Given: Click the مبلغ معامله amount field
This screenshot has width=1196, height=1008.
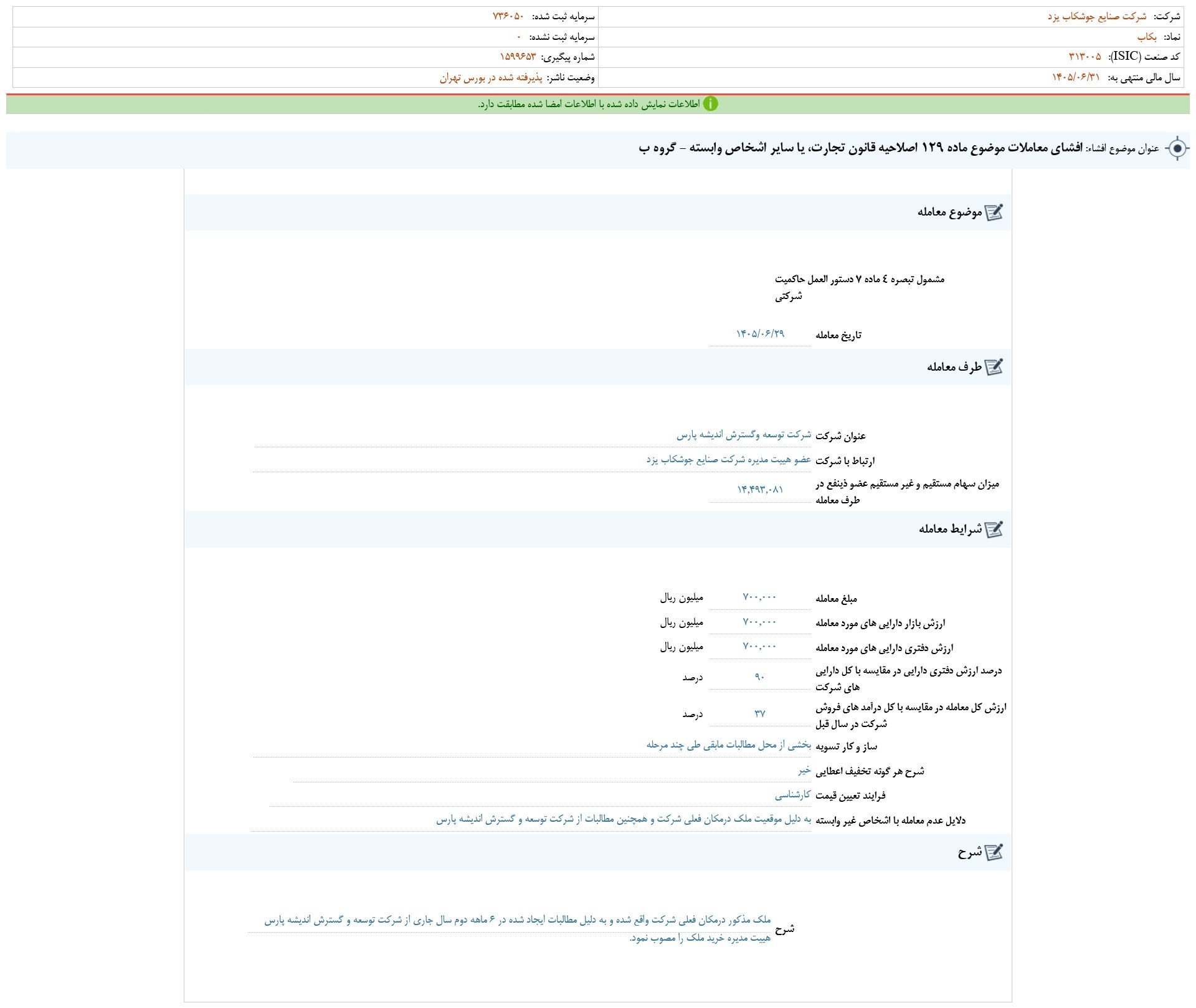Looking at the screenshot, I should point(760,597).
